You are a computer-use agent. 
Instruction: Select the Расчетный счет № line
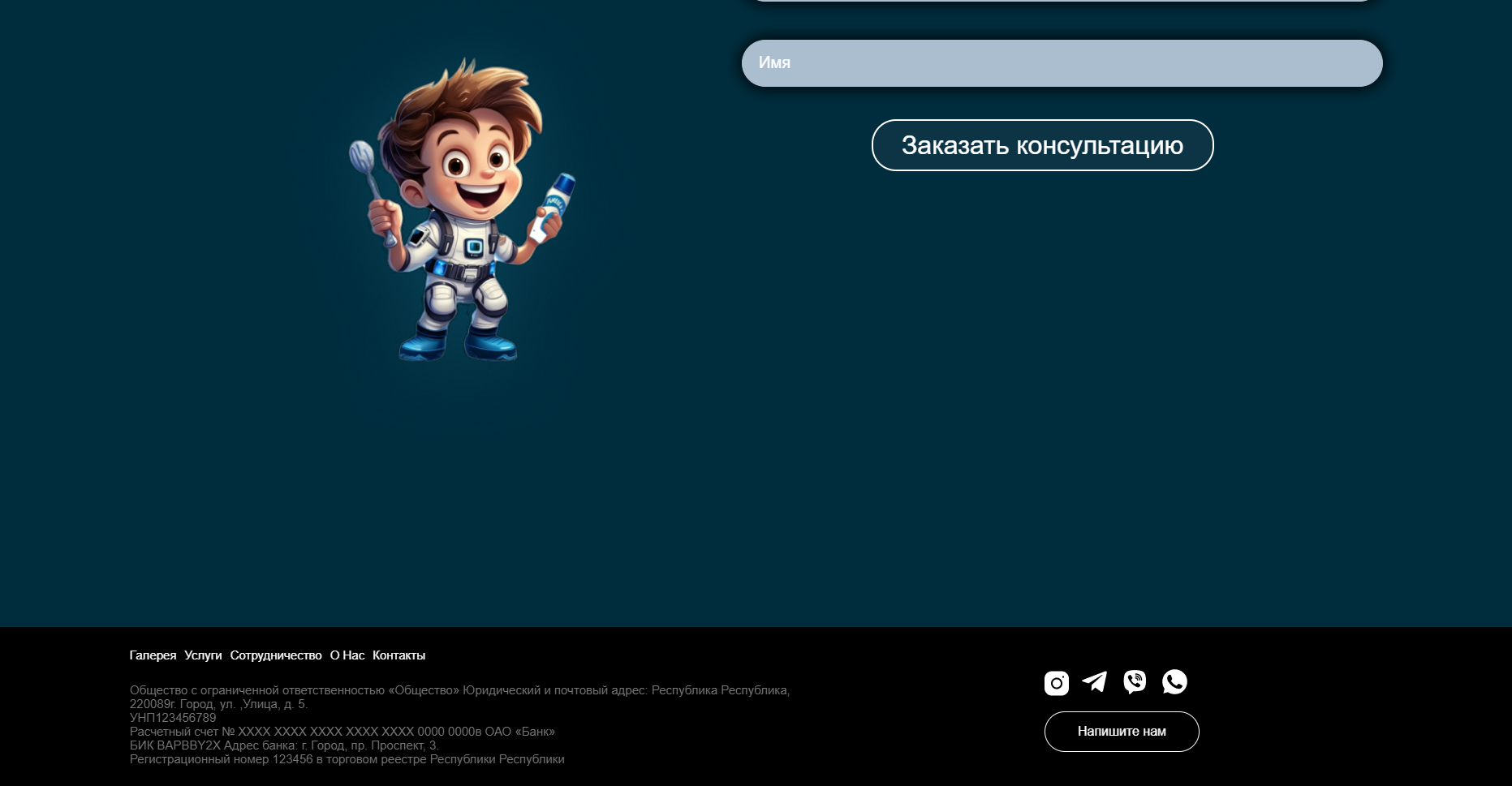(x=342, y=732)
